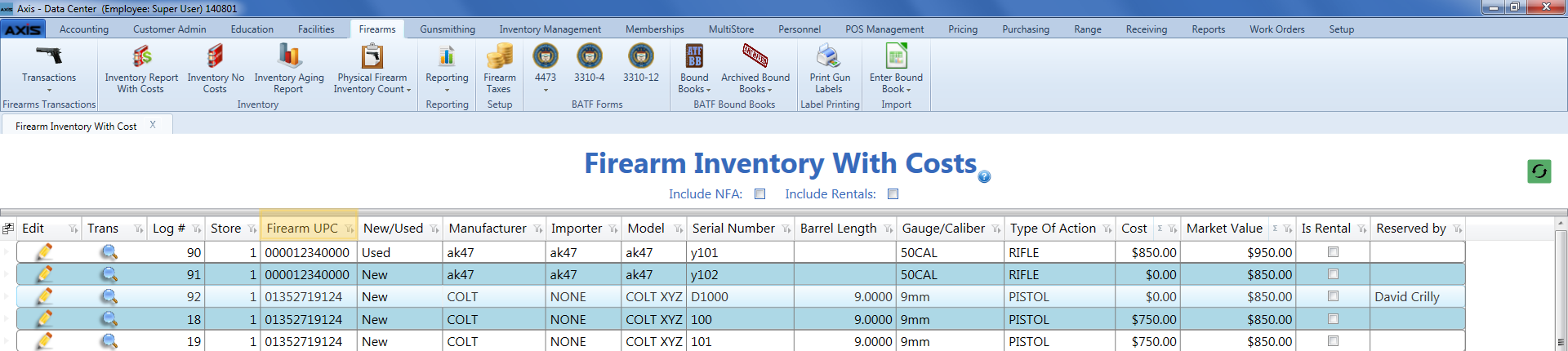Open the Range ribbon tab
This screenshot has height=351, width=1568.
pyautogui.click(x=1088, y=29)
